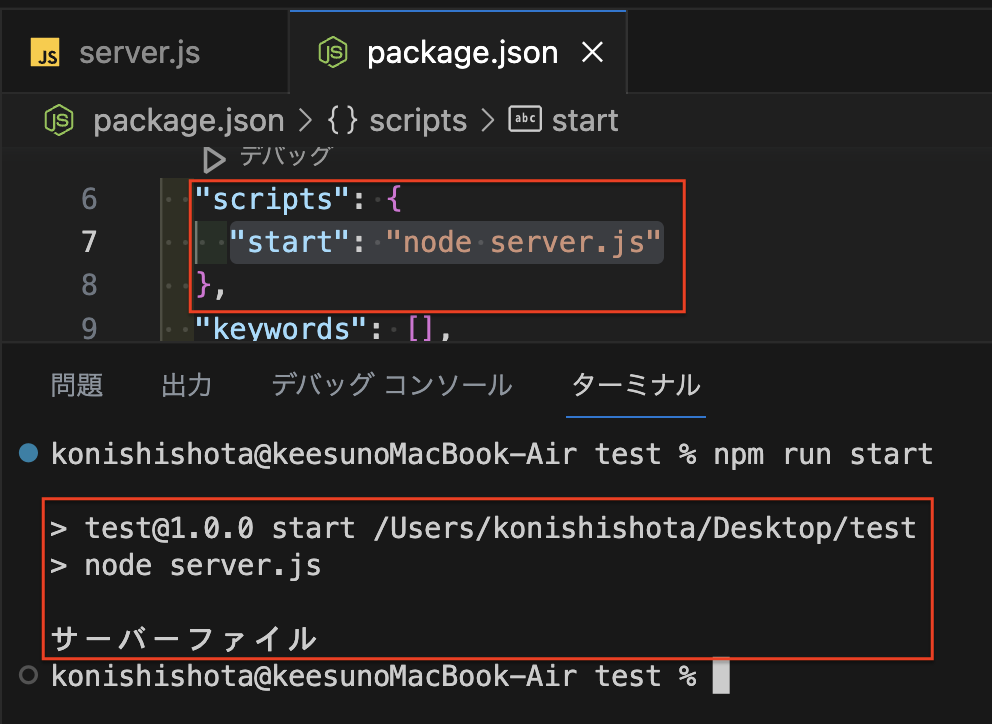Click the terminal input at the prompt cursor
This screenshot has width=992, height=724.
(x=722, y=675)
